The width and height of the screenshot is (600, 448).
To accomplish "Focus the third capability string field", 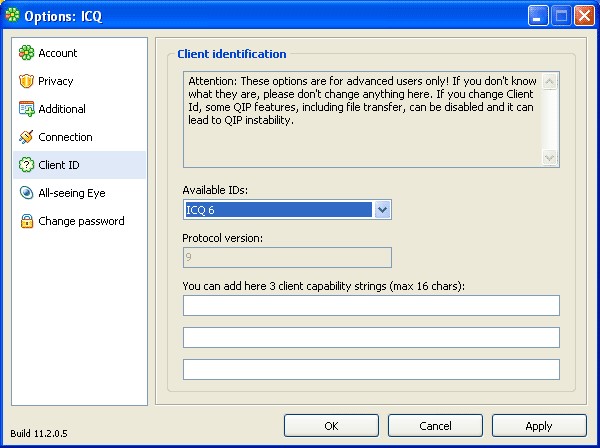I will click(371, 369).
